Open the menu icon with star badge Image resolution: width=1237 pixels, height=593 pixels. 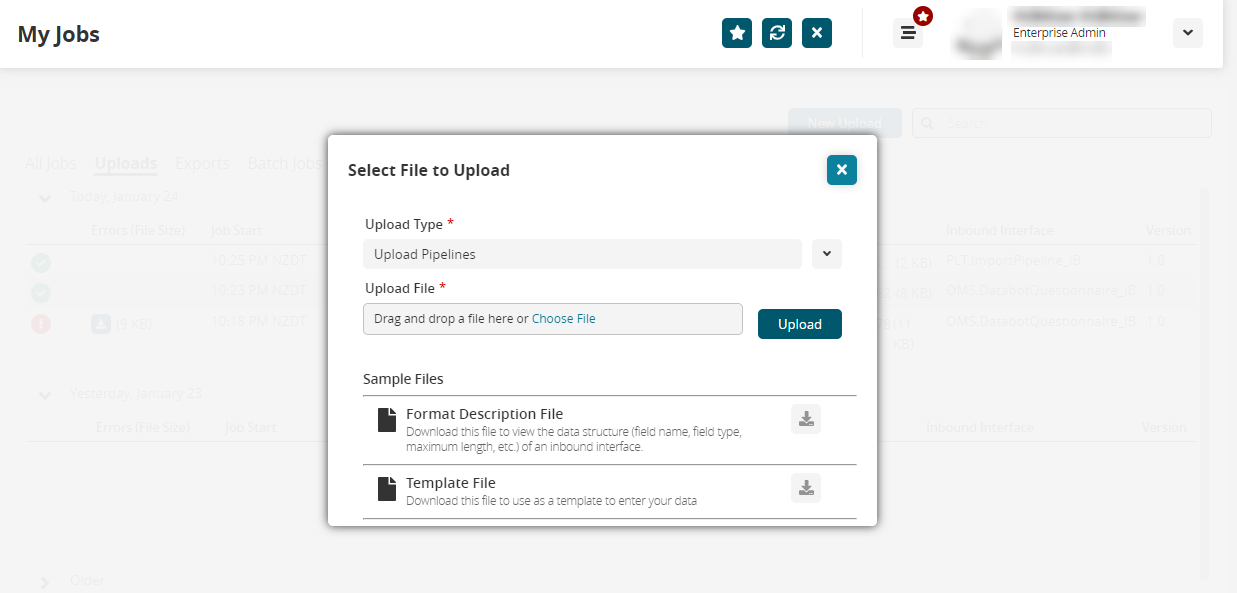(908, 33)
